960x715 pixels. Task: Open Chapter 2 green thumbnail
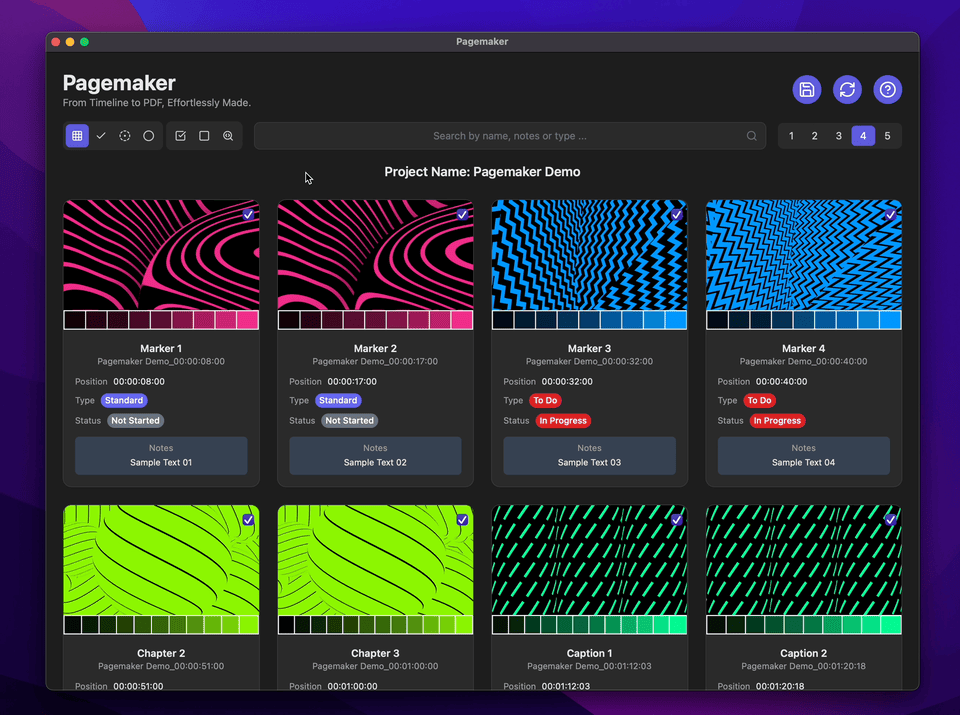[x=161, y=560]
